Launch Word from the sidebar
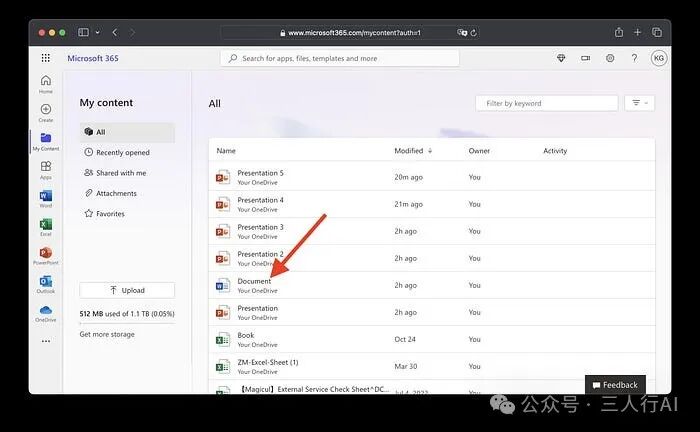The width and height of the screenshot is (700, 432). [46, 199]
